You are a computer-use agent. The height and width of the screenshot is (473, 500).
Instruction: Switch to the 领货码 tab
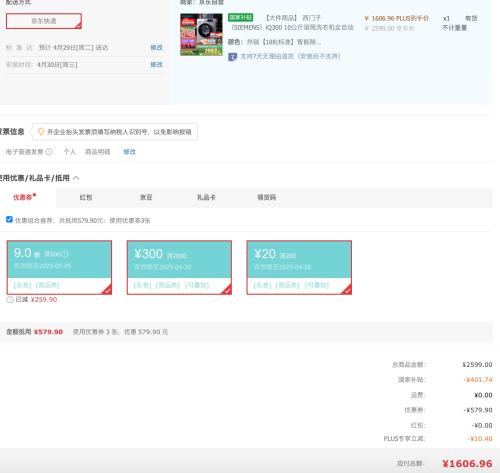point(266,197)
